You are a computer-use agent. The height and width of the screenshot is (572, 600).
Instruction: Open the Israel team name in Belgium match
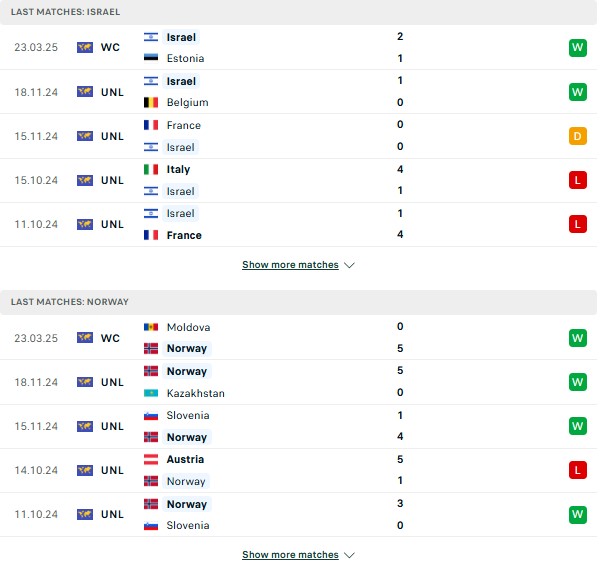pos(181,81)
